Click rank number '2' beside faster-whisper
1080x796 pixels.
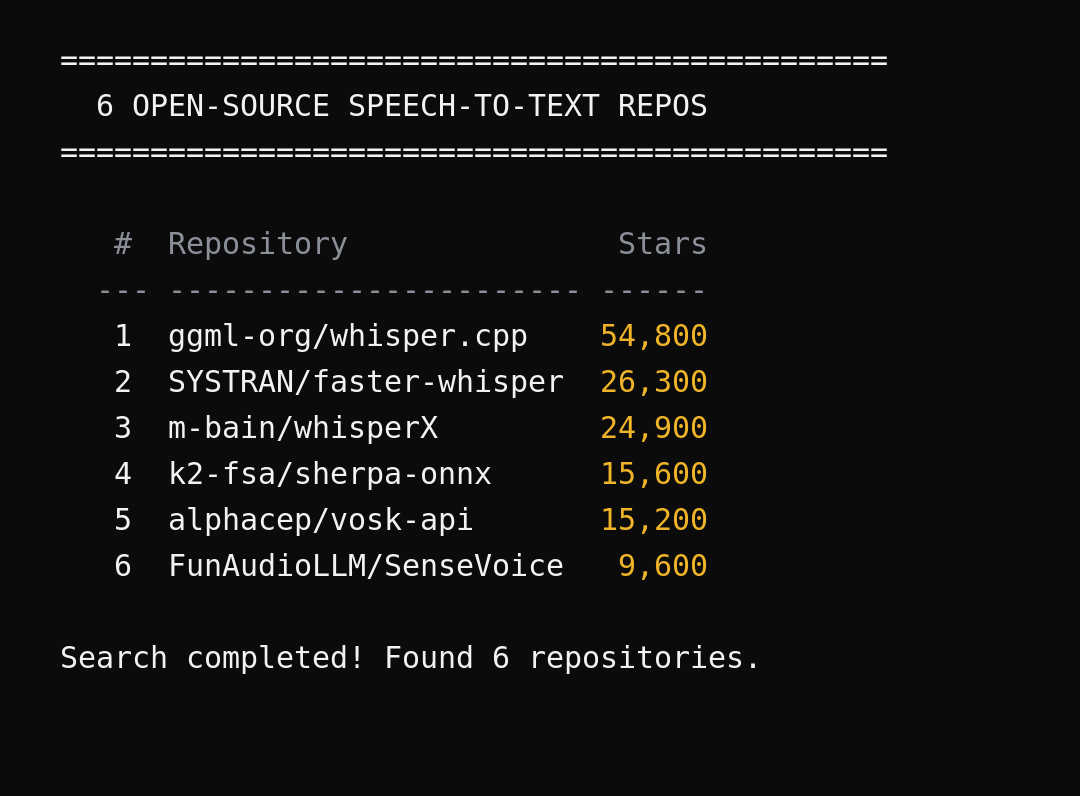click(123, 382)
